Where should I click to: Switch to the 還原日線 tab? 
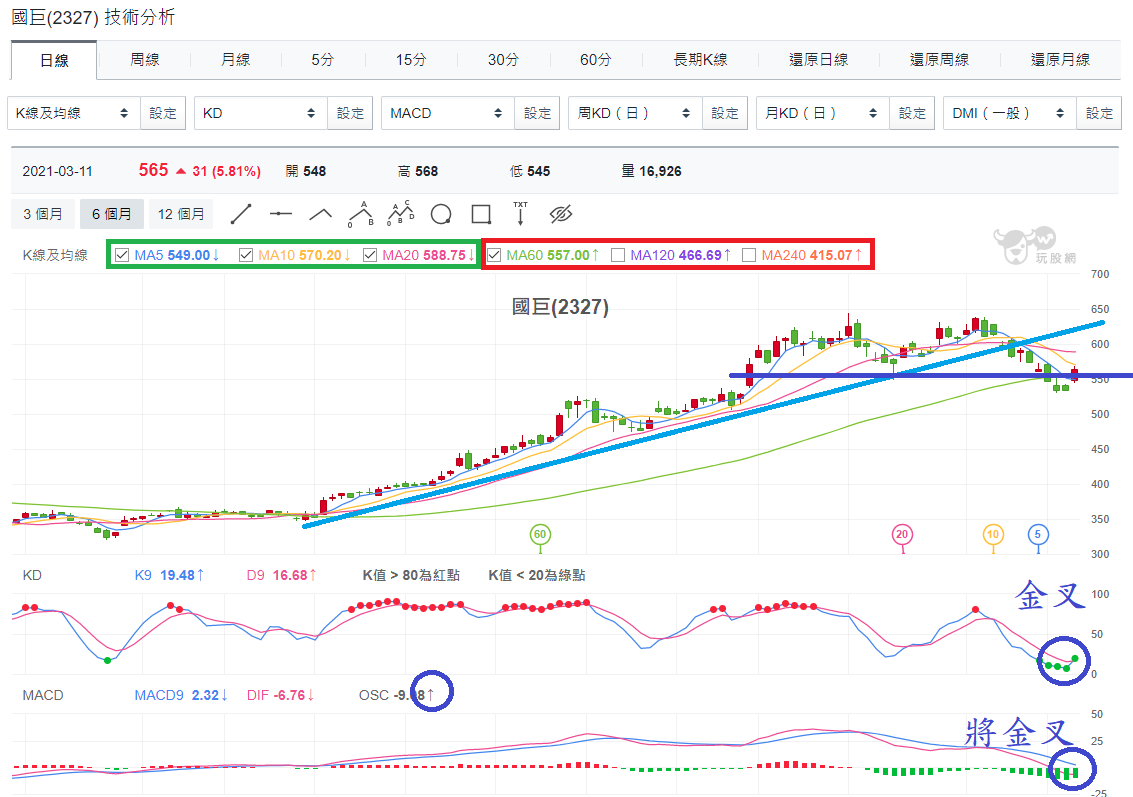tap(819, 60)
